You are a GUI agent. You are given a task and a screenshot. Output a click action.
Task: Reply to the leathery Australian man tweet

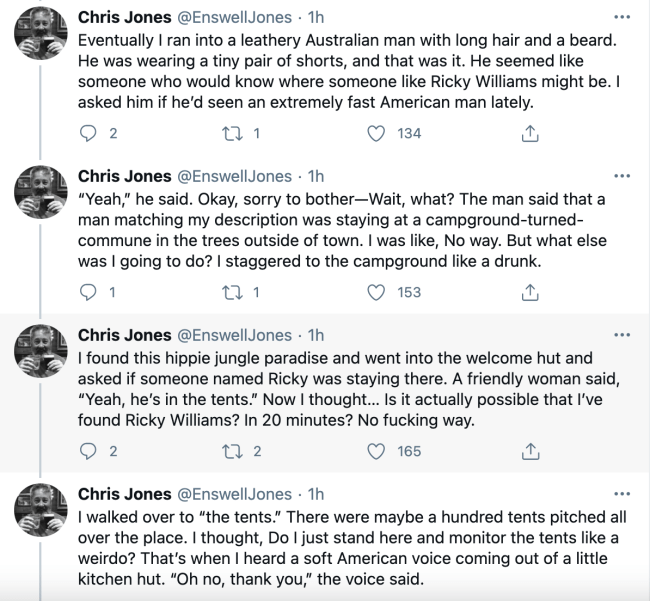pyautogui.click(x=88, y=133)
